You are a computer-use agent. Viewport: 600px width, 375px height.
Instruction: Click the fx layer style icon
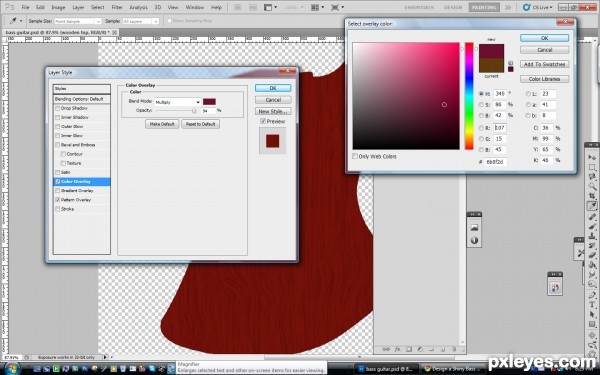pos(397,349)
